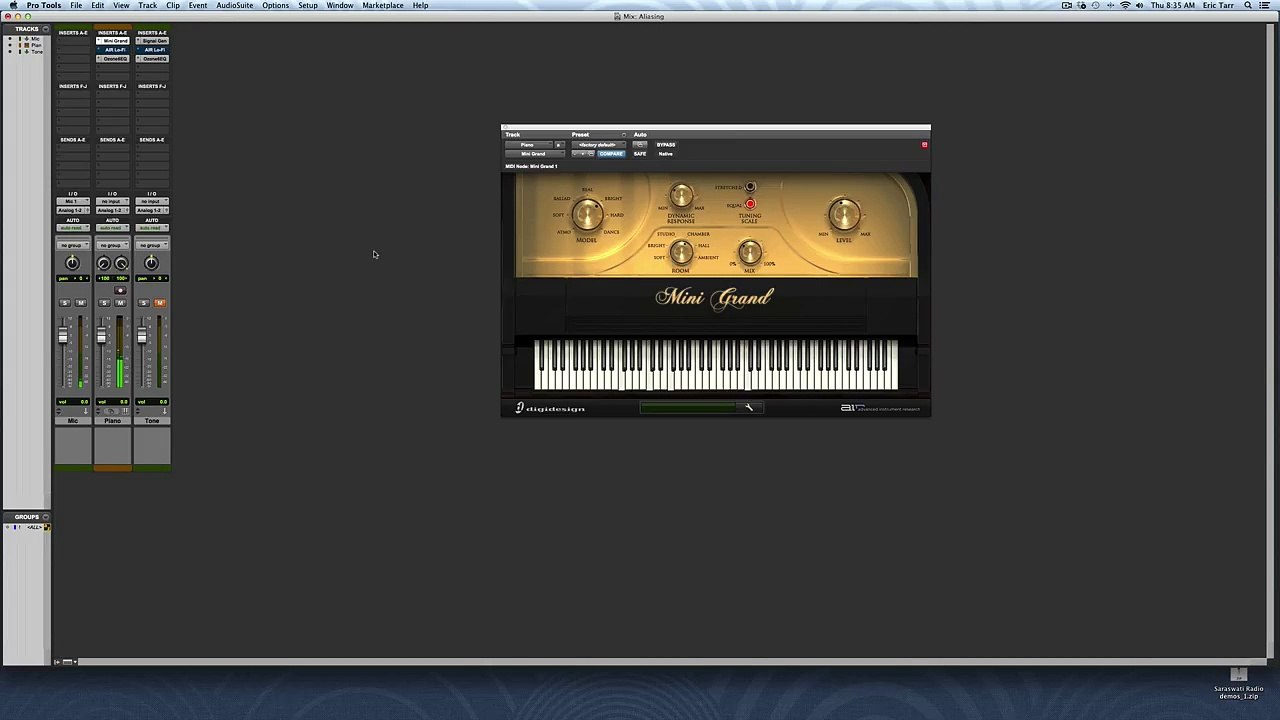1280x720 pixels.
Task: Open the Marketplace menu
Action: click(x=383, y=6)
